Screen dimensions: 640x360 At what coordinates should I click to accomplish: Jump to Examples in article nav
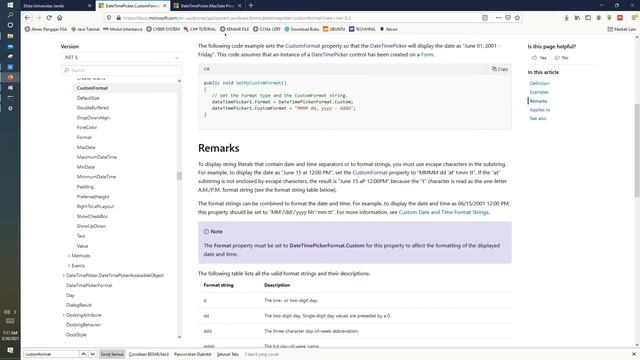(539, 92)
